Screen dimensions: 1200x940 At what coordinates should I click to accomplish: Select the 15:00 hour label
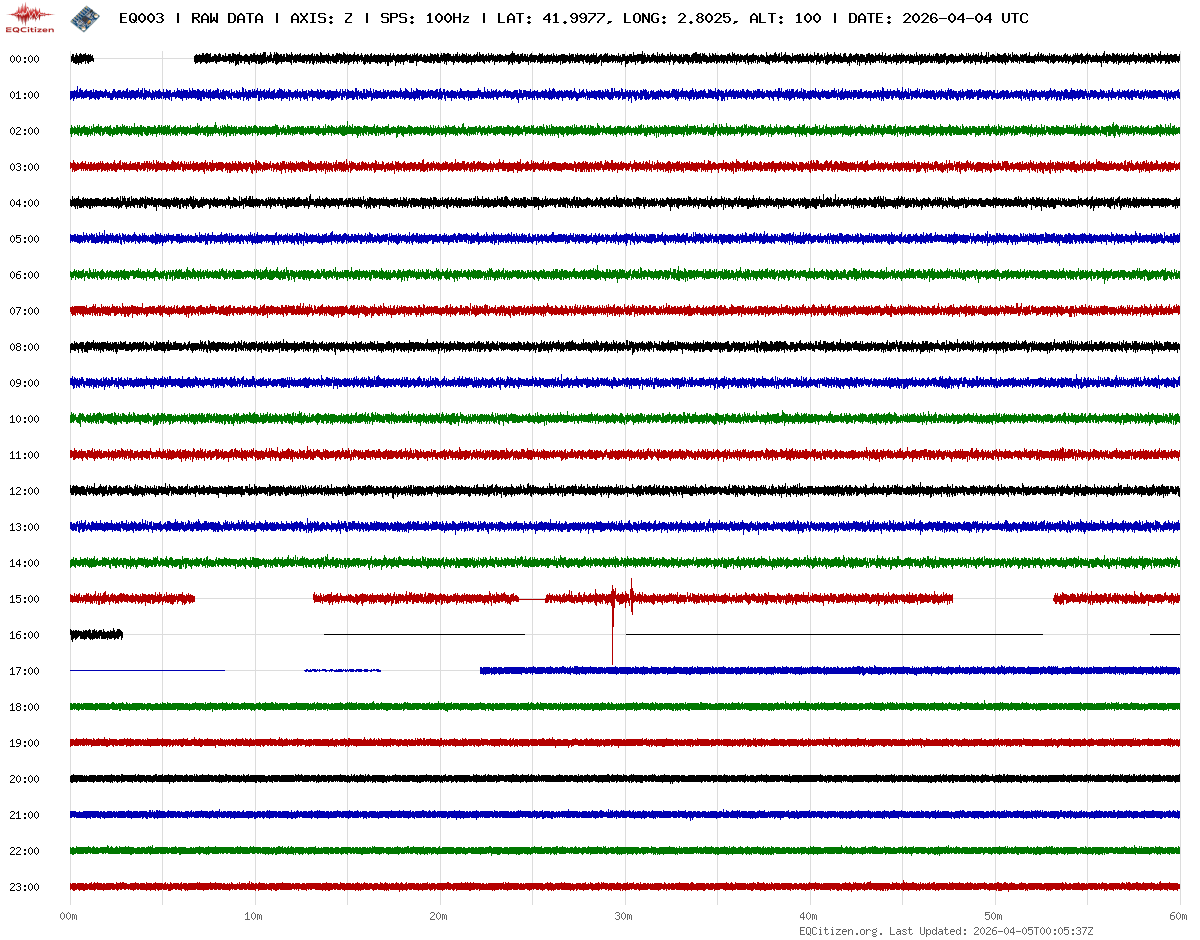tap(24, 599)
